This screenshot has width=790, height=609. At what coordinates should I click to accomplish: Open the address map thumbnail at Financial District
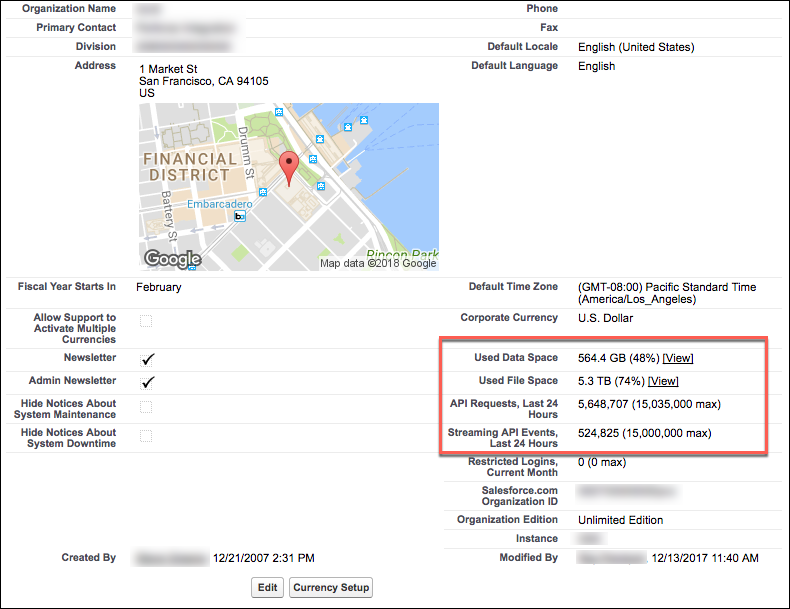(x=289, y=187)
